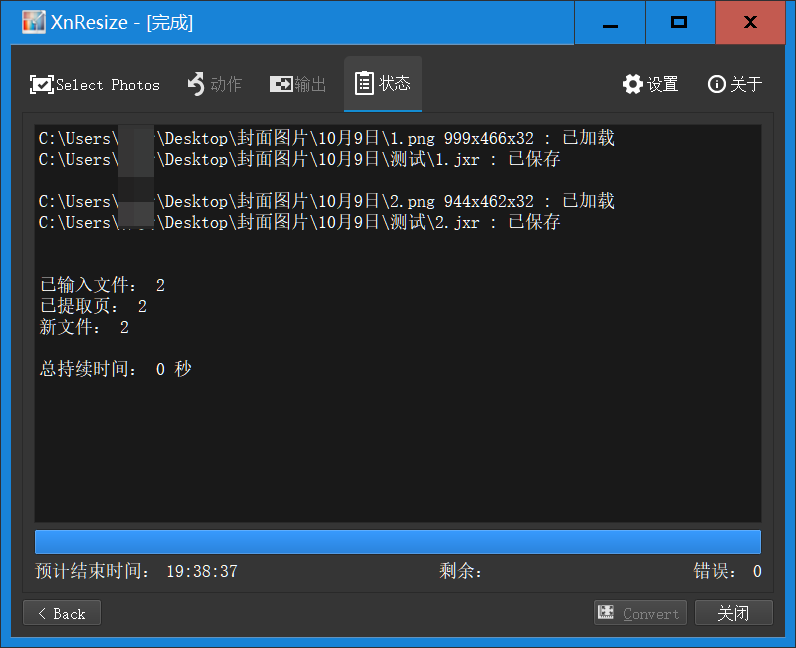
Task: Click the about info icon
Action: [x=717, y=84]
